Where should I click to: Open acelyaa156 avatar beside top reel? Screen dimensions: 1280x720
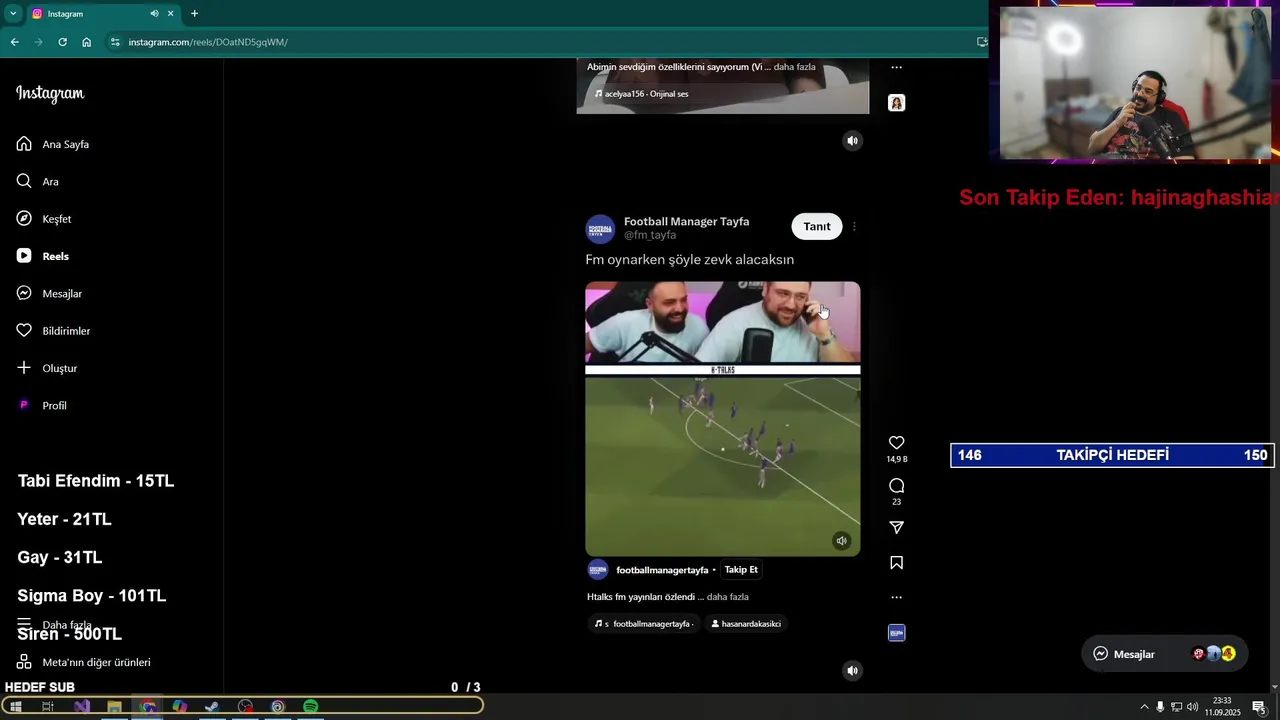(897, 103)
